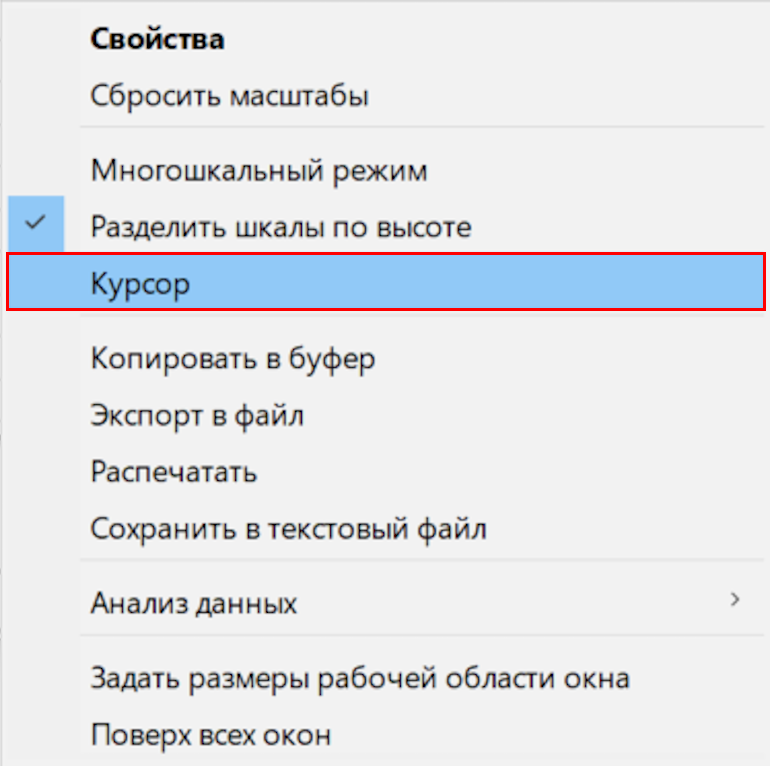This screenshot has height=766, width=770.
Task: Toggle the highlighted Курсор option
Action: (x=141, y=283)
